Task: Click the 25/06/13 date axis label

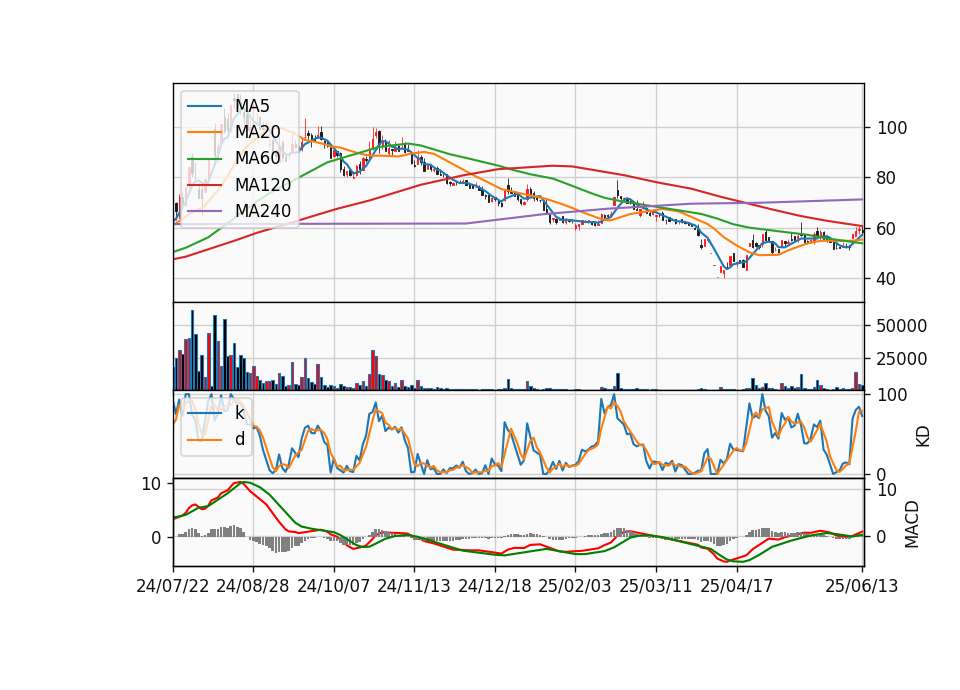Action: [x=861, y=586]
